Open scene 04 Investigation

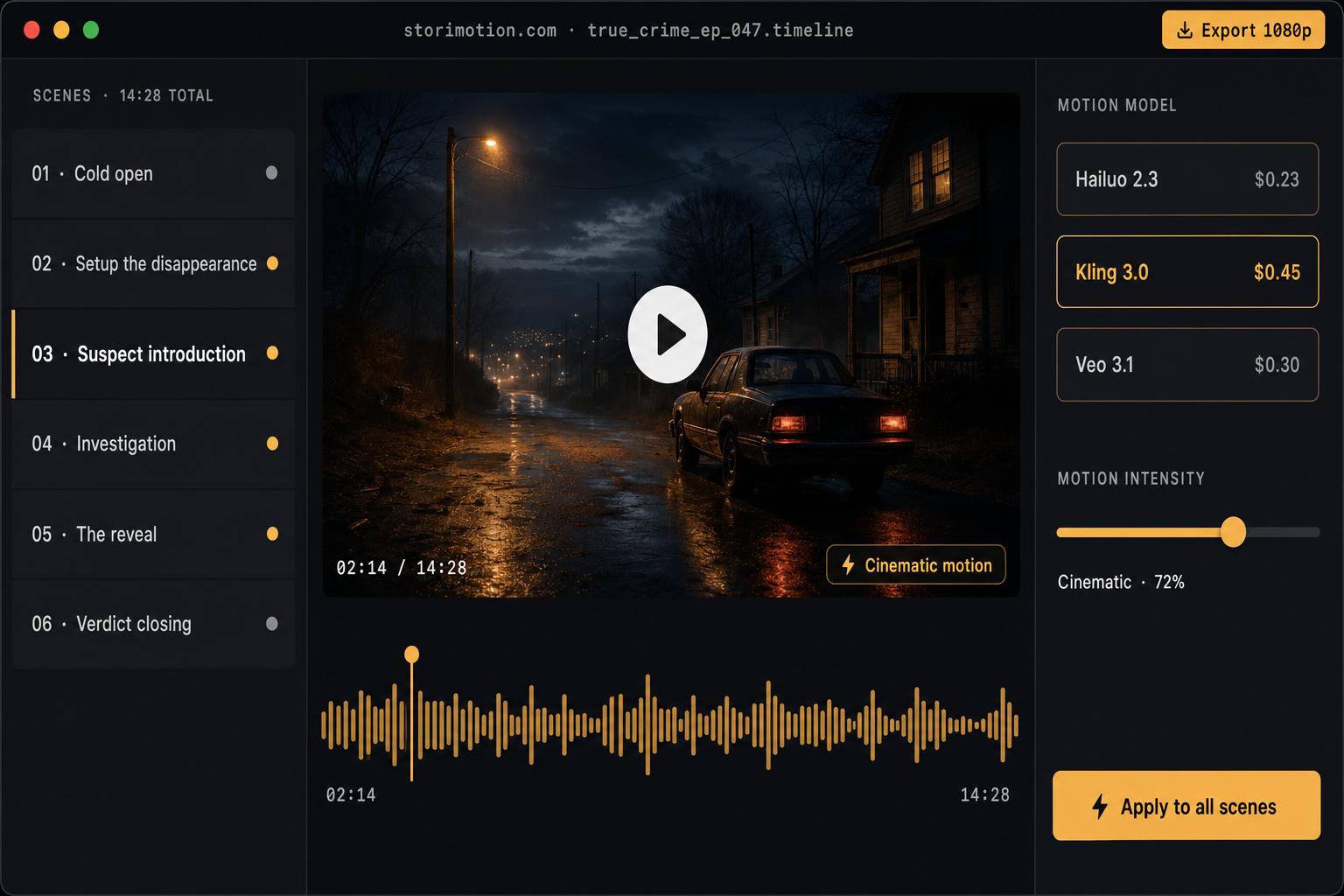pos(153,444)
